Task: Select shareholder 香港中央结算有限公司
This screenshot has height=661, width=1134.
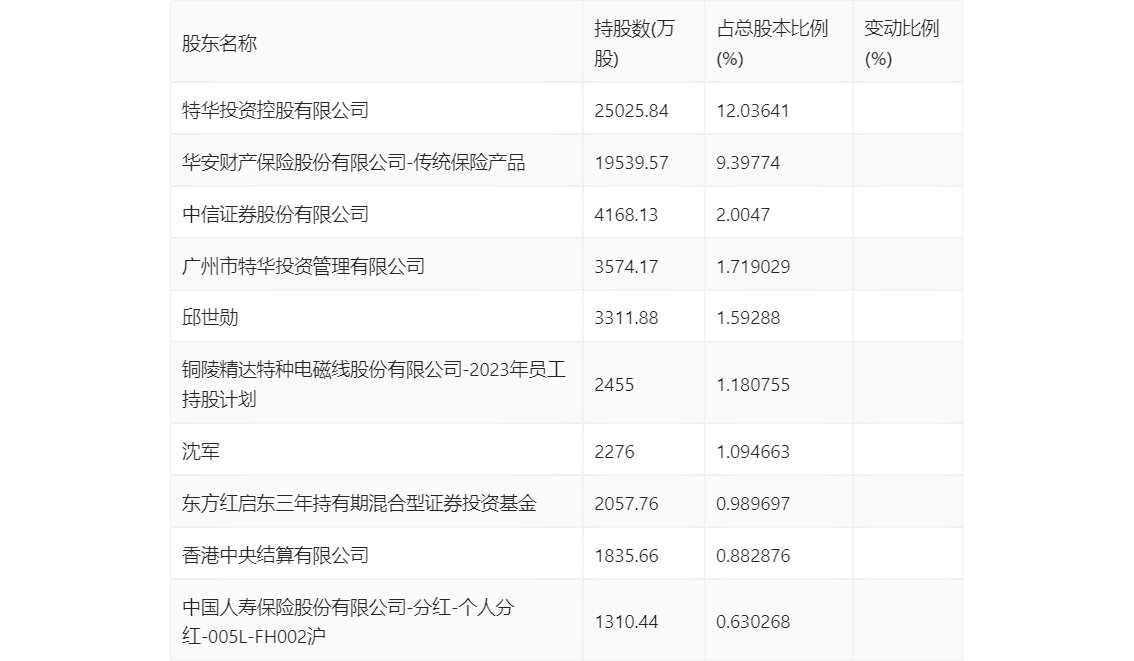Action: tap(276, 556)
